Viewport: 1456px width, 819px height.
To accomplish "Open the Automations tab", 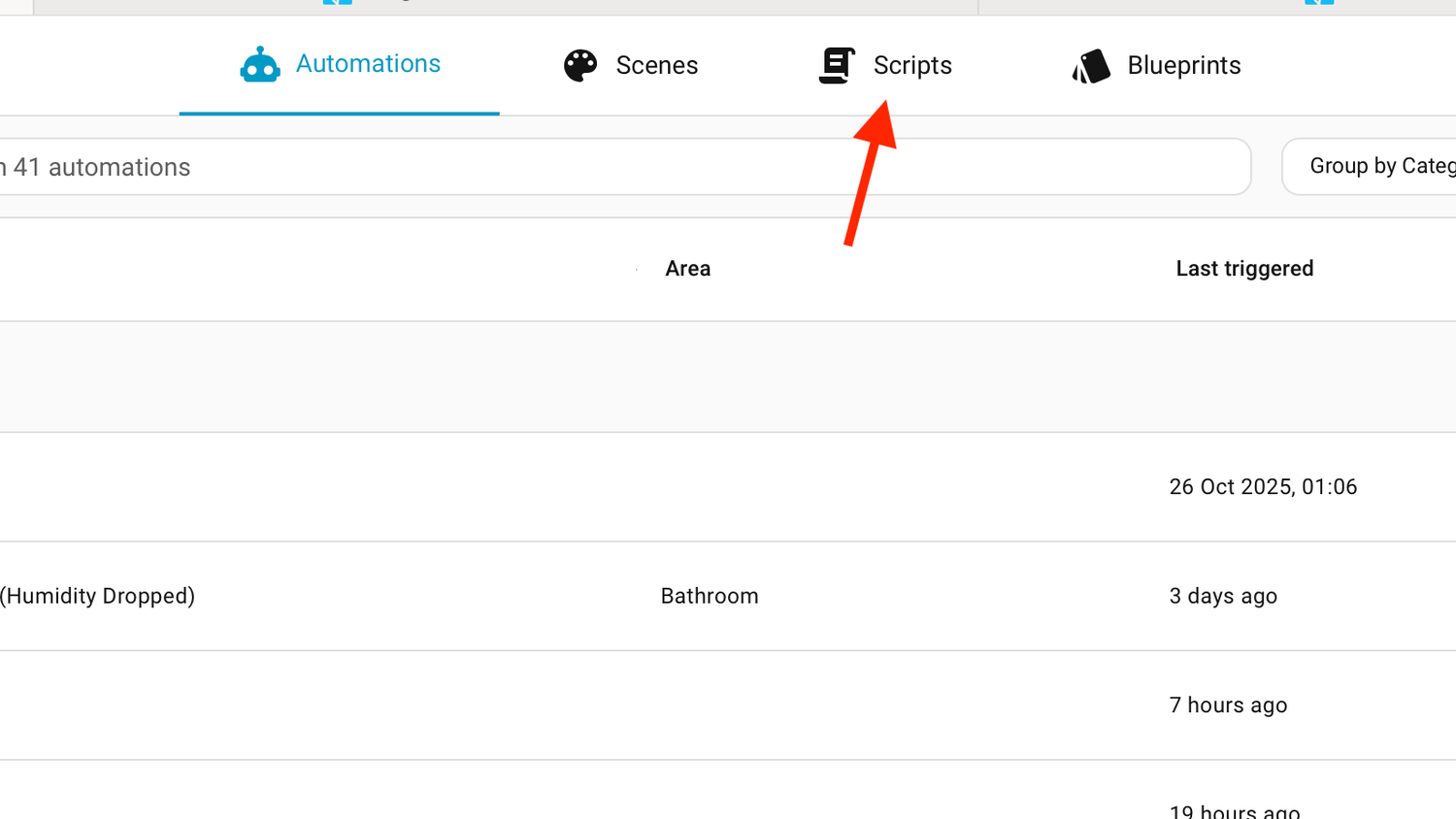I will [340, 65].
